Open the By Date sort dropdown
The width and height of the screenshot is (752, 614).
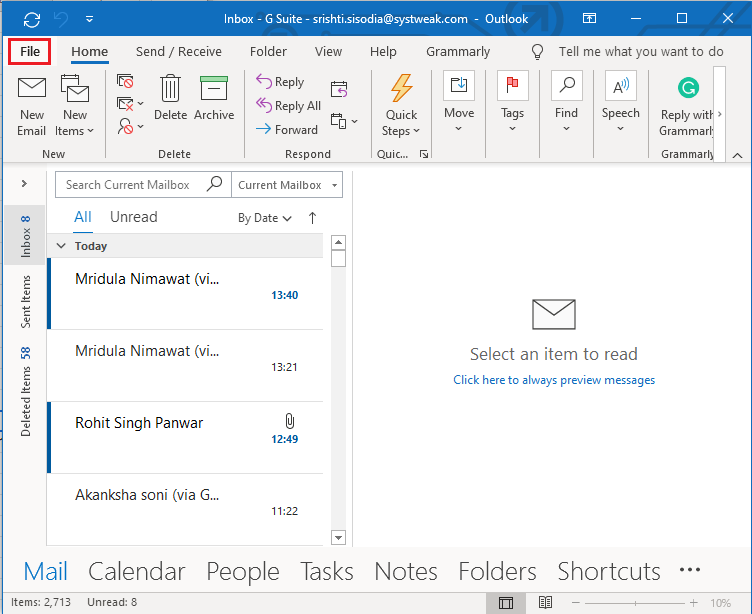pyautogui.click(x=265, y=218)
